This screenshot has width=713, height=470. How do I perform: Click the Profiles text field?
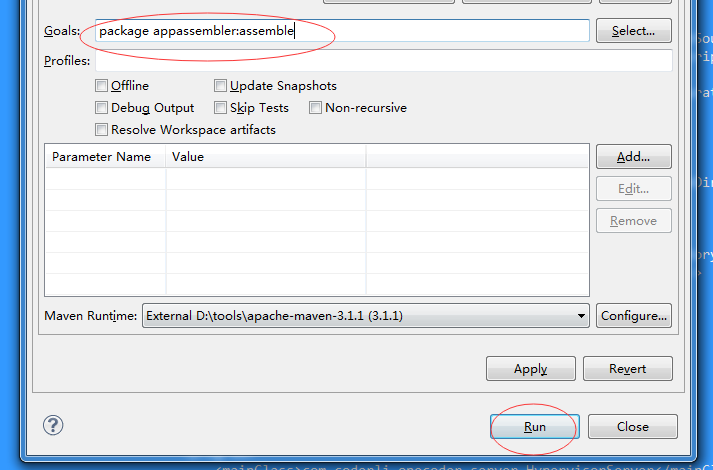click(x=382, y=61)
